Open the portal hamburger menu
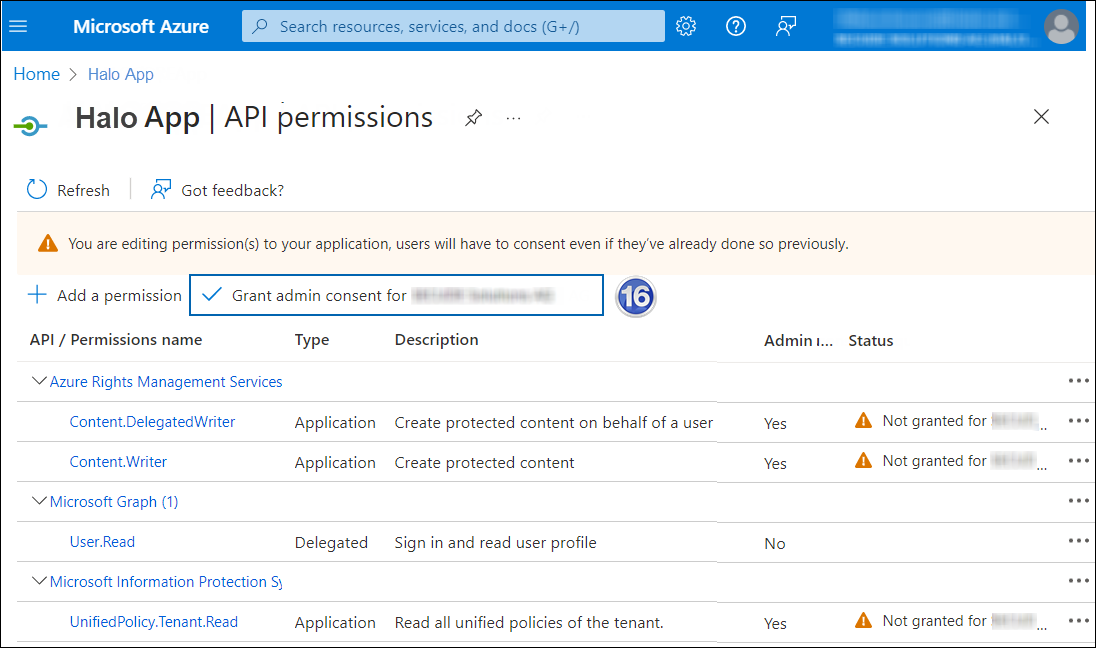 pos(18,26)
